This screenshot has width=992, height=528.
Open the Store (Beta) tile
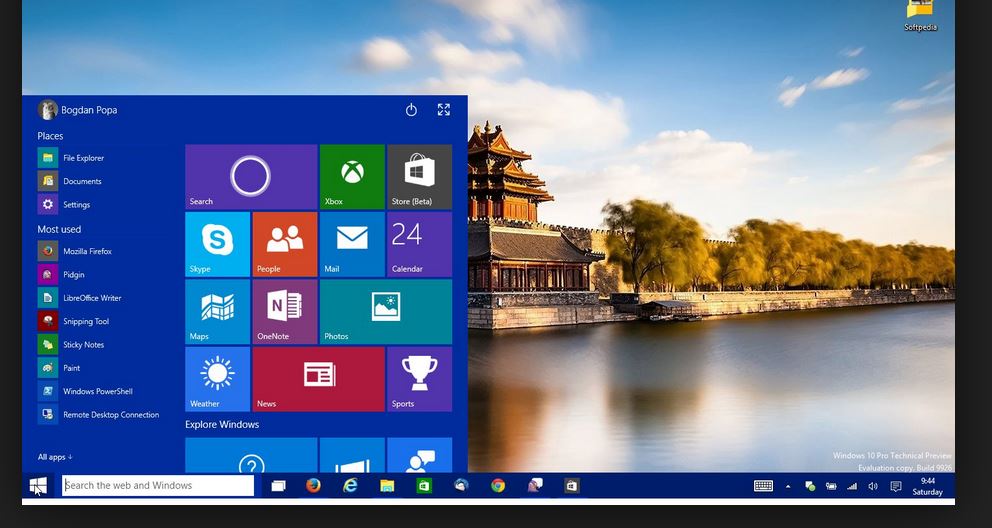click(419, 176)
